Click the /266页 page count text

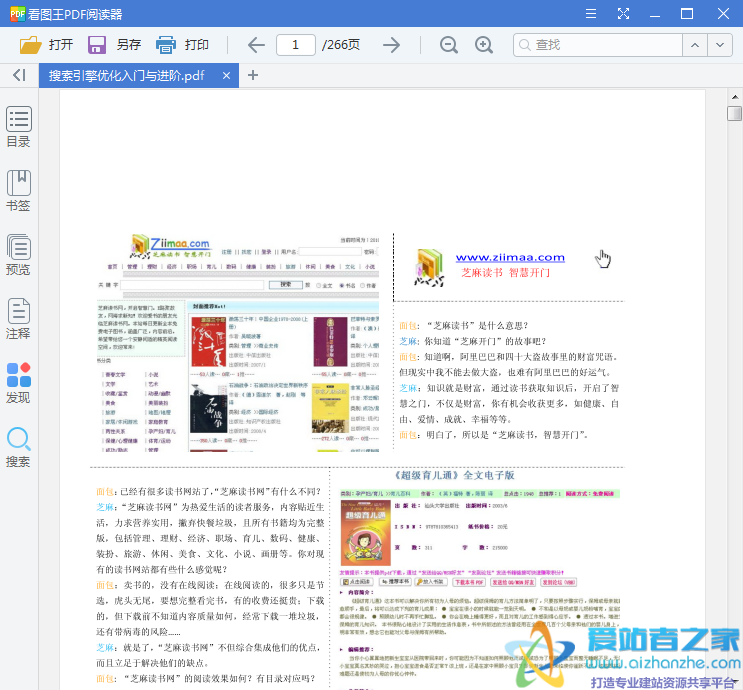[341, 45]
